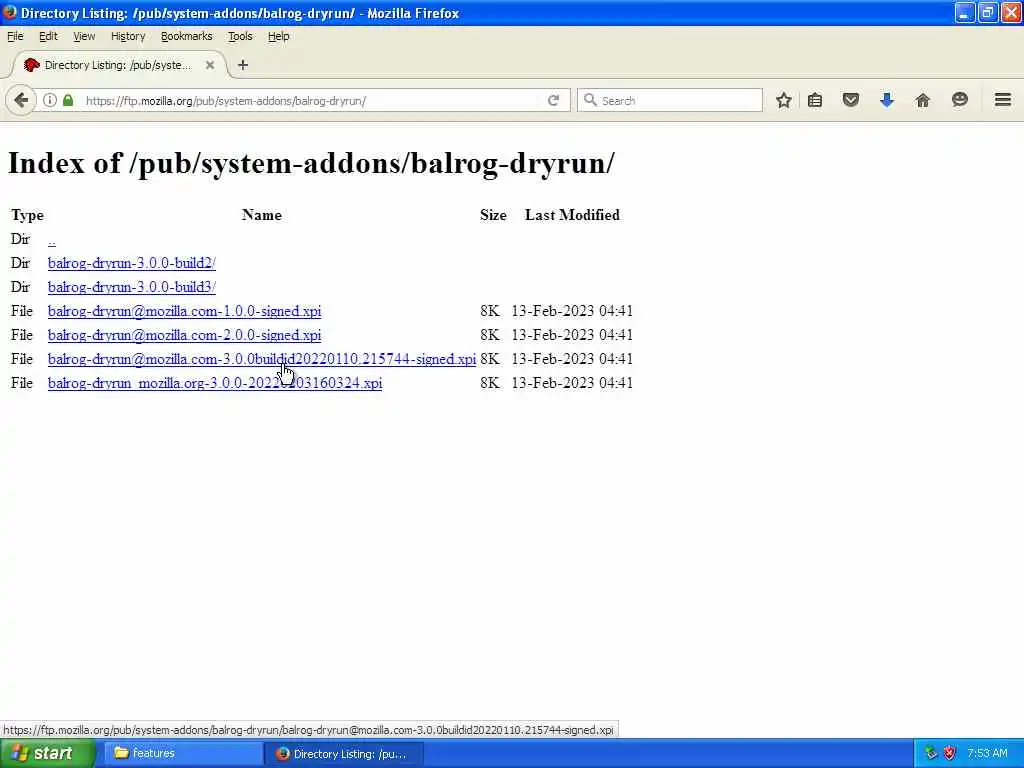Click the magnifier icon in Search box
Image resolution: width=1024 pixels, height=768 pixels.
590,100
